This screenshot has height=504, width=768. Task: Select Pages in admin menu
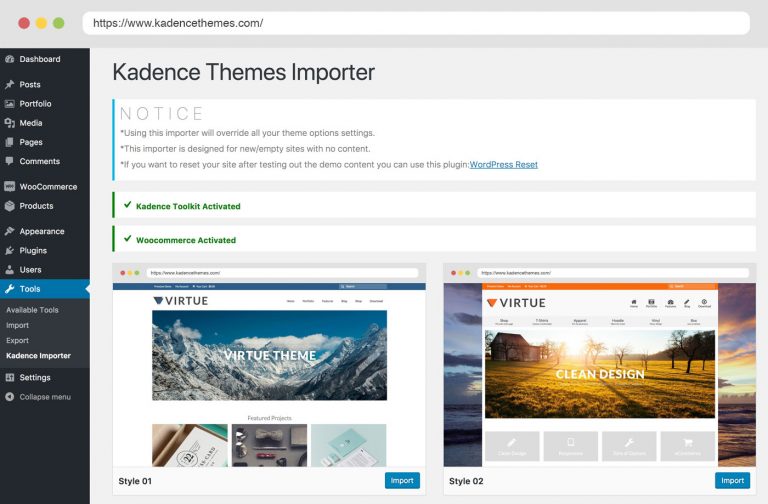click(31, 142)
